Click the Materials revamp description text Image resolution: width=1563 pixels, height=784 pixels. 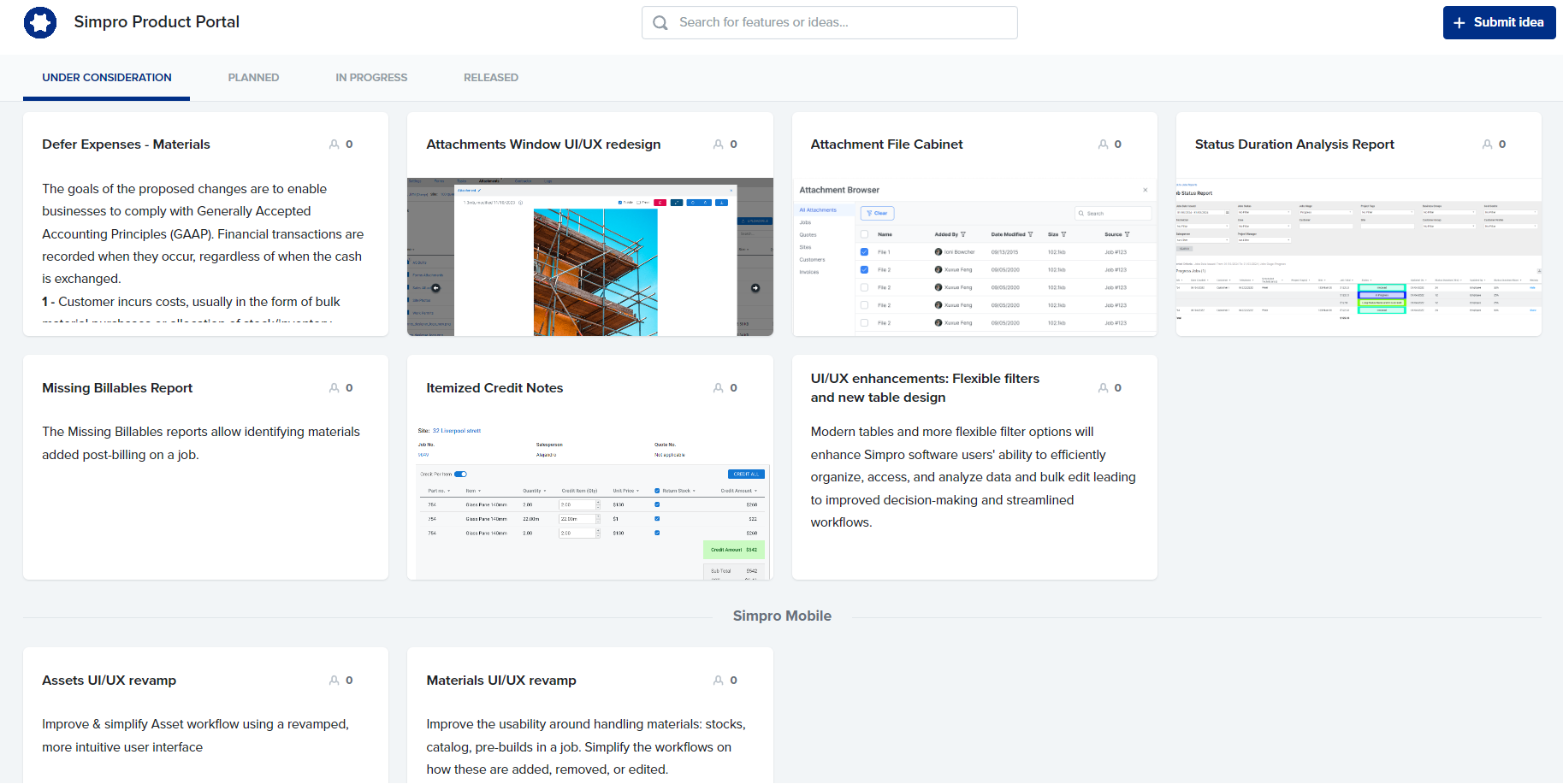coord(586,747)
